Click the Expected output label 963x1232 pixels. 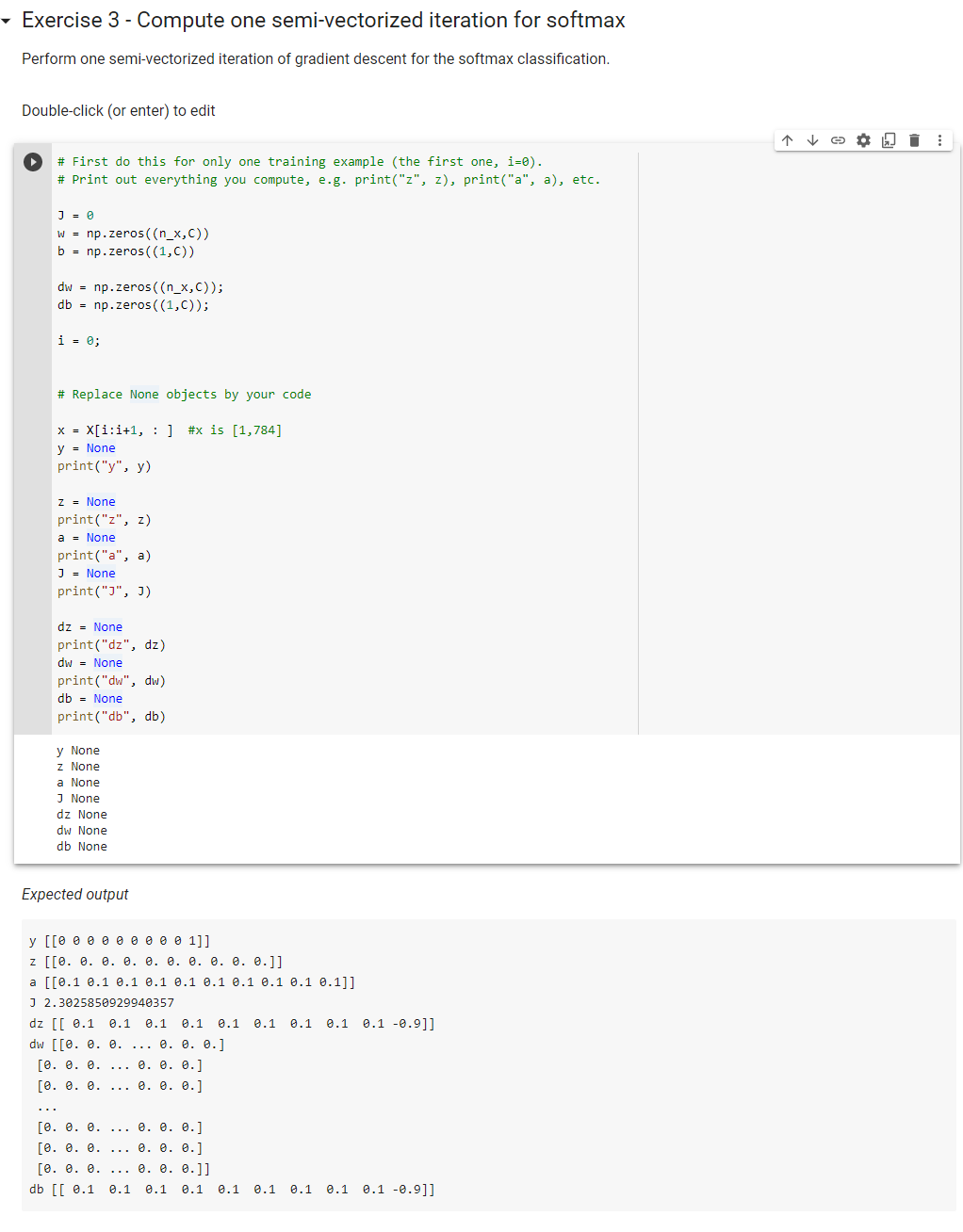tap(74, 894)
